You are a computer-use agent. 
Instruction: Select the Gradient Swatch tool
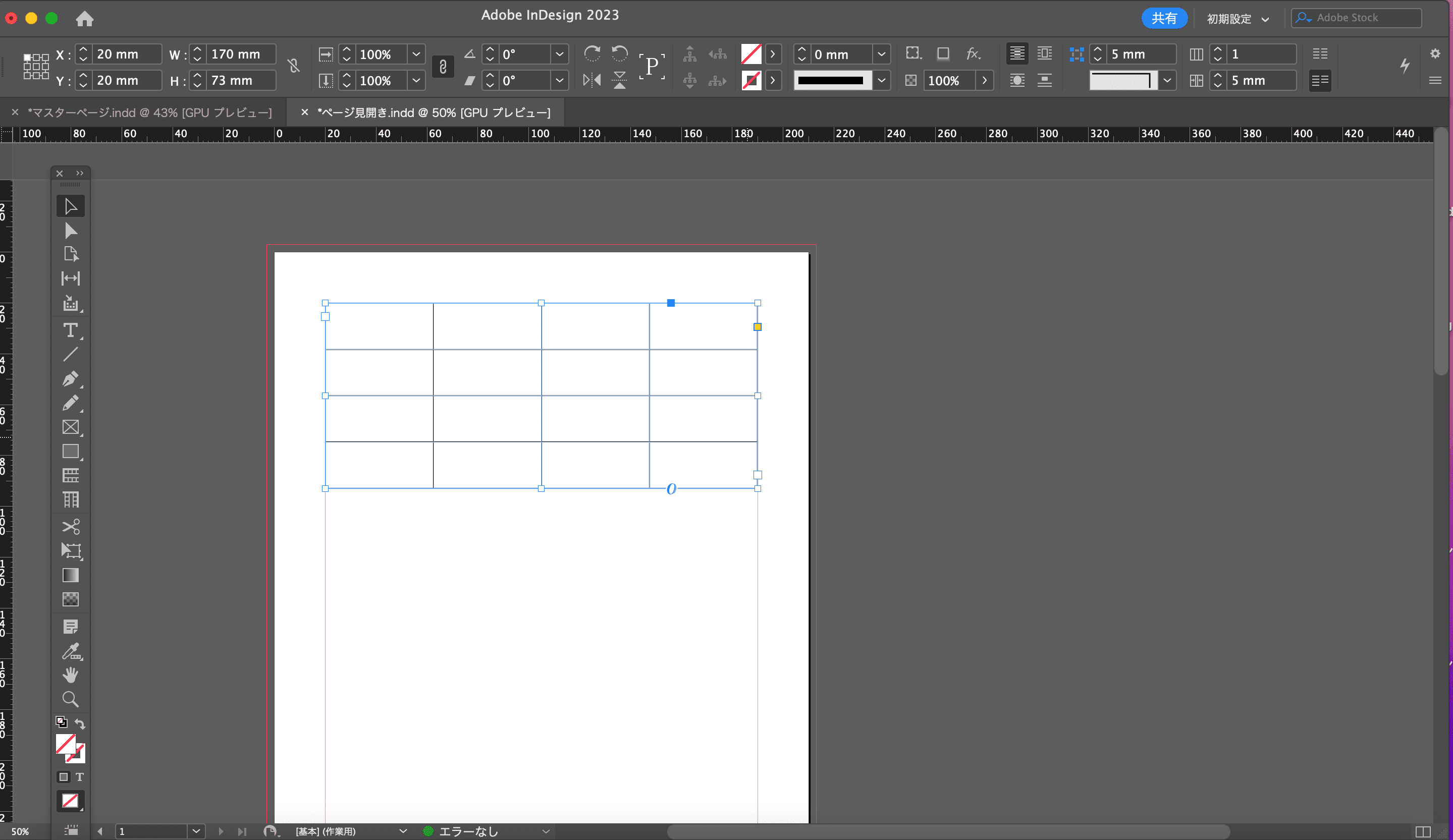(x=70, y=575)
